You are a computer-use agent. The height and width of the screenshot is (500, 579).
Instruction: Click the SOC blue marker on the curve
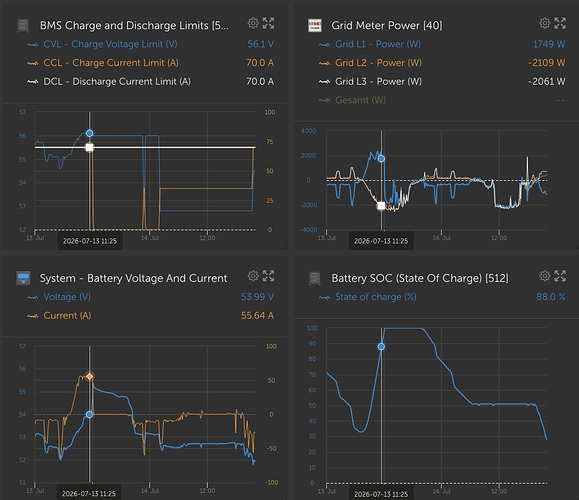(x=381, y=346)
